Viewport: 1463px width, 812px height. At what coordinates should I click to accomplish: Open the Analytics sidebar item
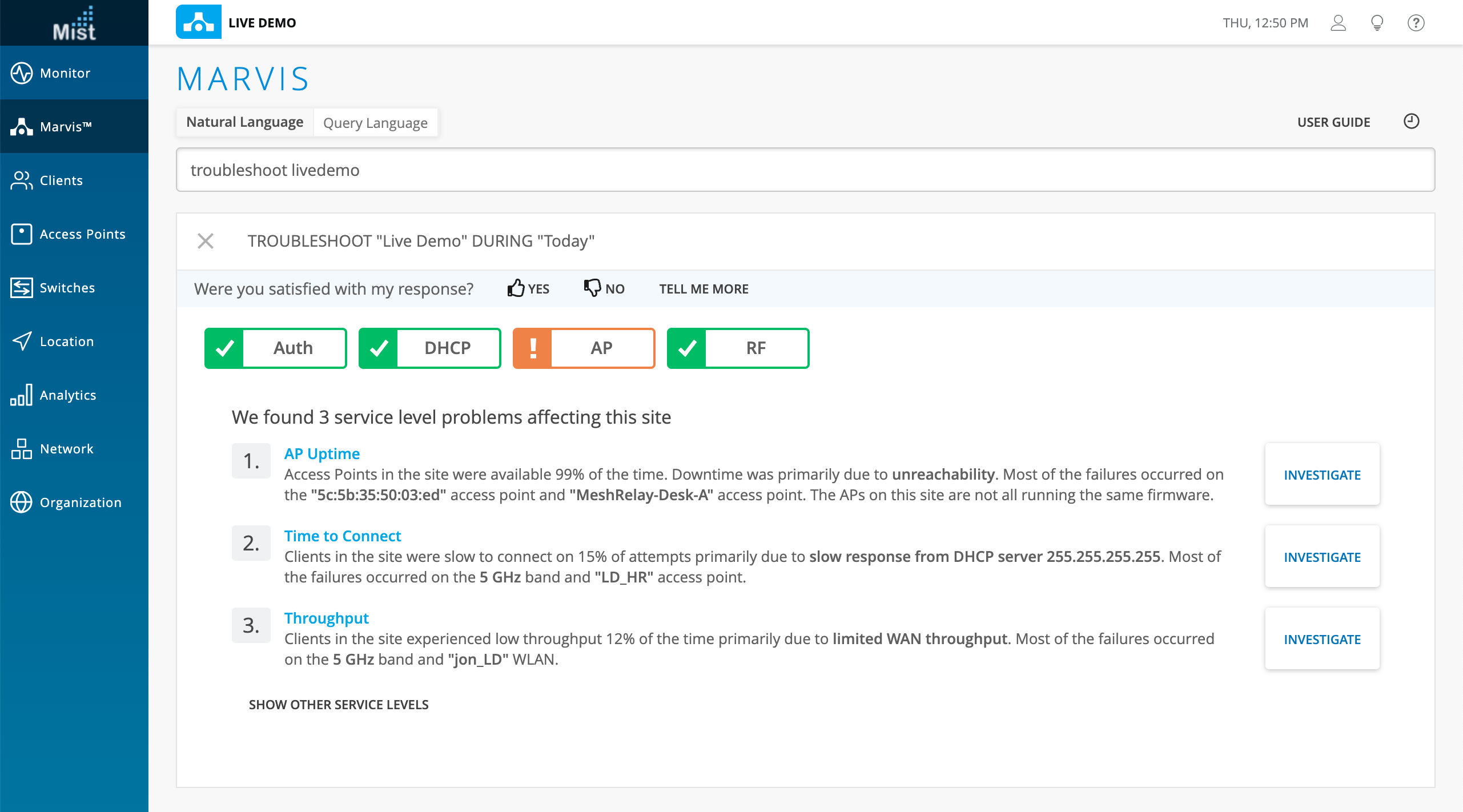[x=67, y=395]
